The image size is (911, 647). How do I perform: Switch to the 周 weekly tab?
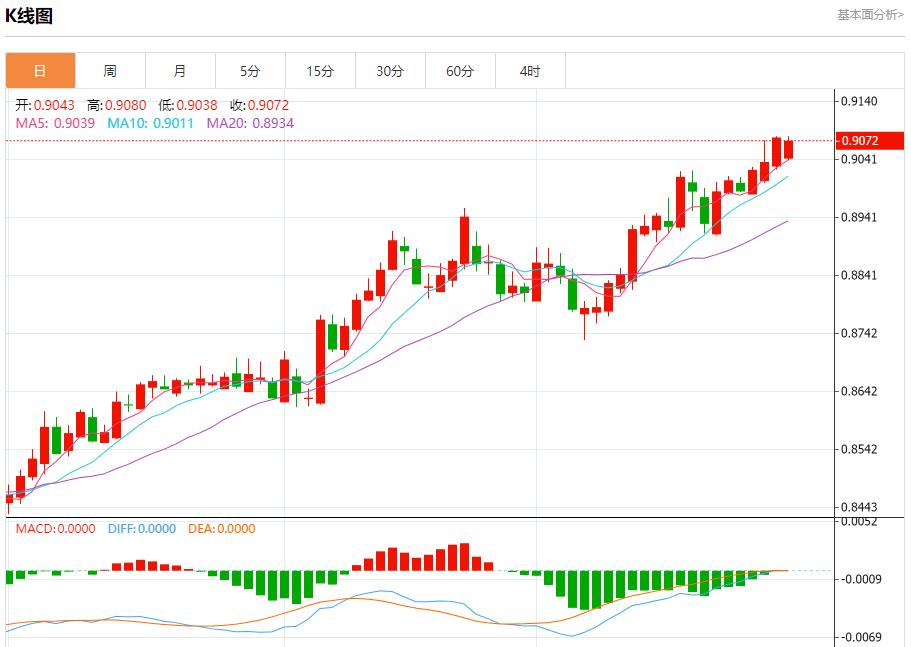click(110, 71)
